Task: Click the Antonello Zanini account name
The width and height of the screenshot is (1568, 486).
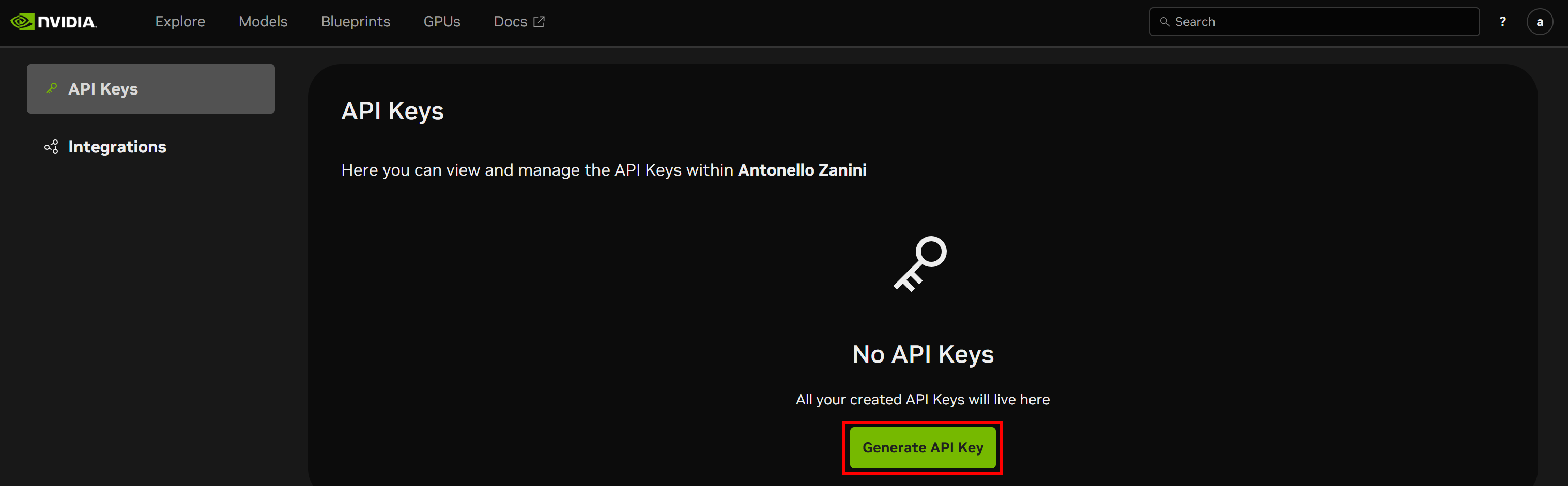Action: click(x=802, y=170)
